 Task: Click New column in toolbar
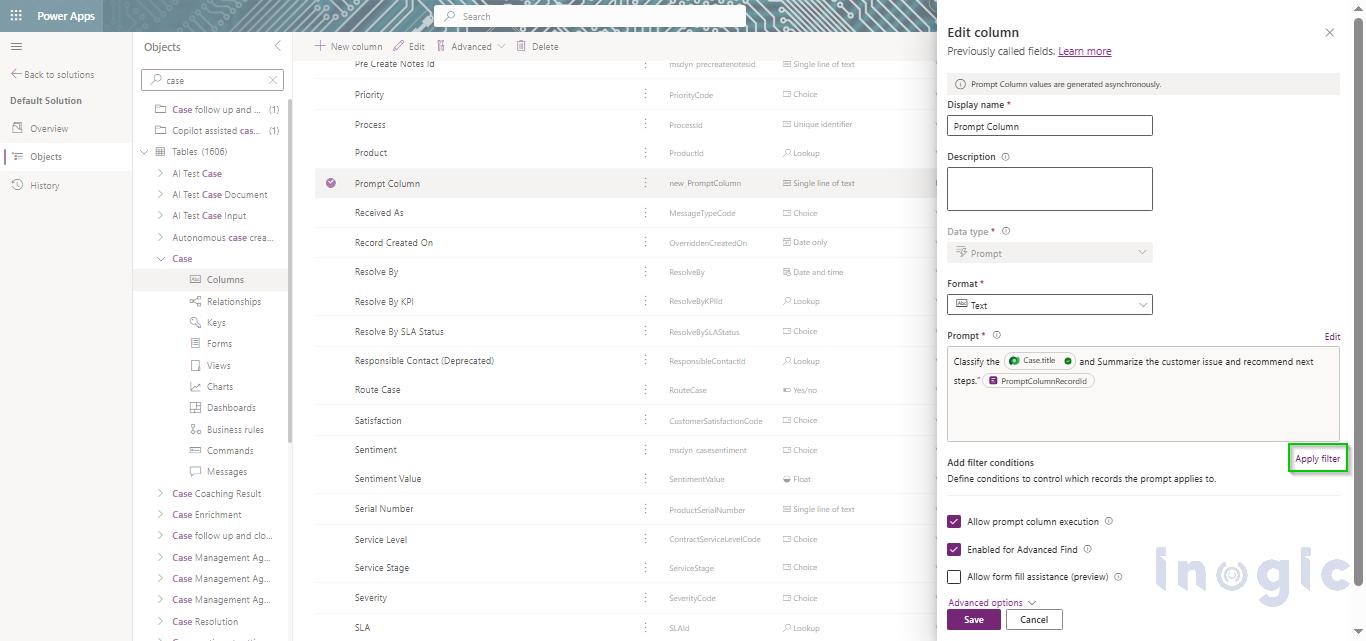coord(348,46)
